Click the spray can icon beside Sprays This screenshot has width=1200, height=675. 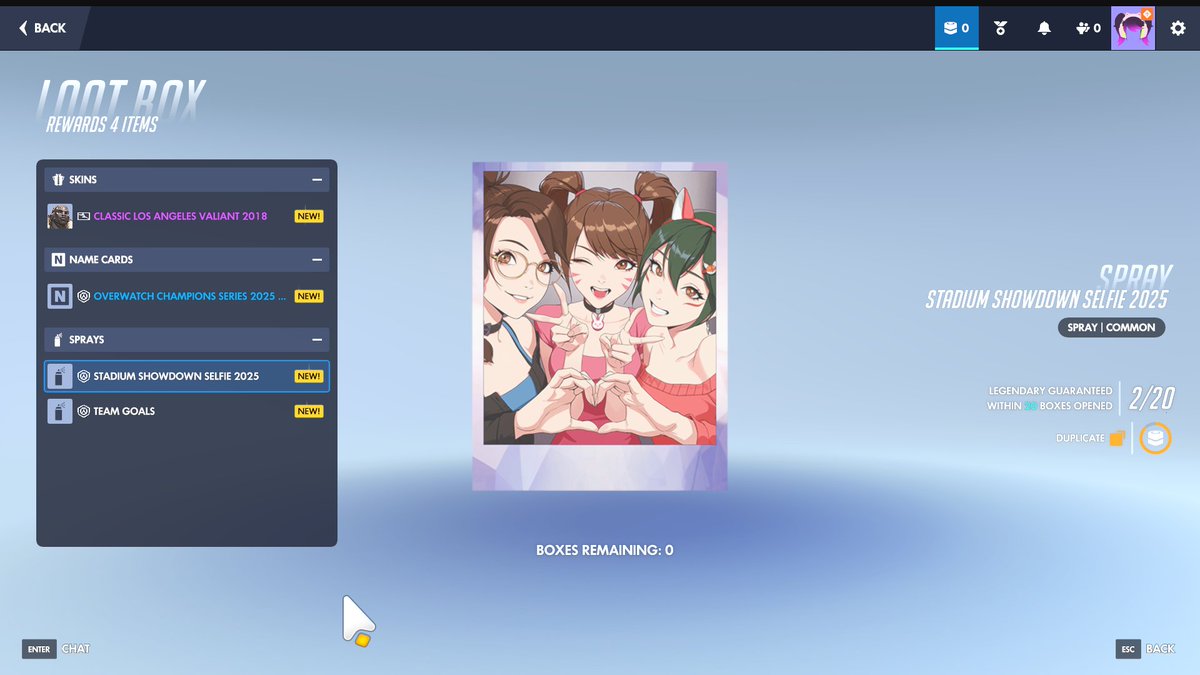[x=58, y=340]
